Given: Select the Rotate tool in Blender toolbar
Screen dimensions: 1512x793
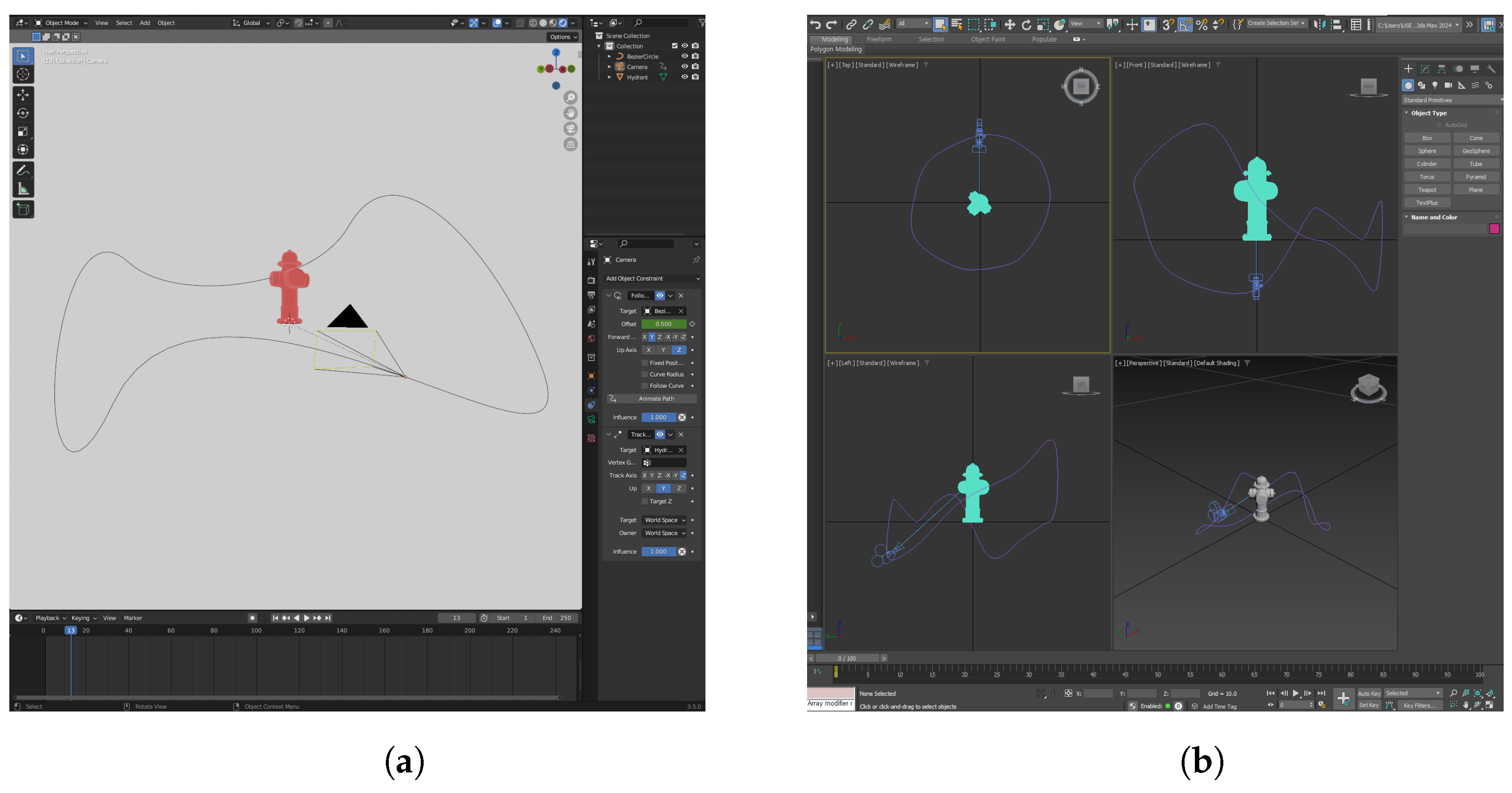Looking at the screenshot, I should pyautogui.click(x=23, y=113).
